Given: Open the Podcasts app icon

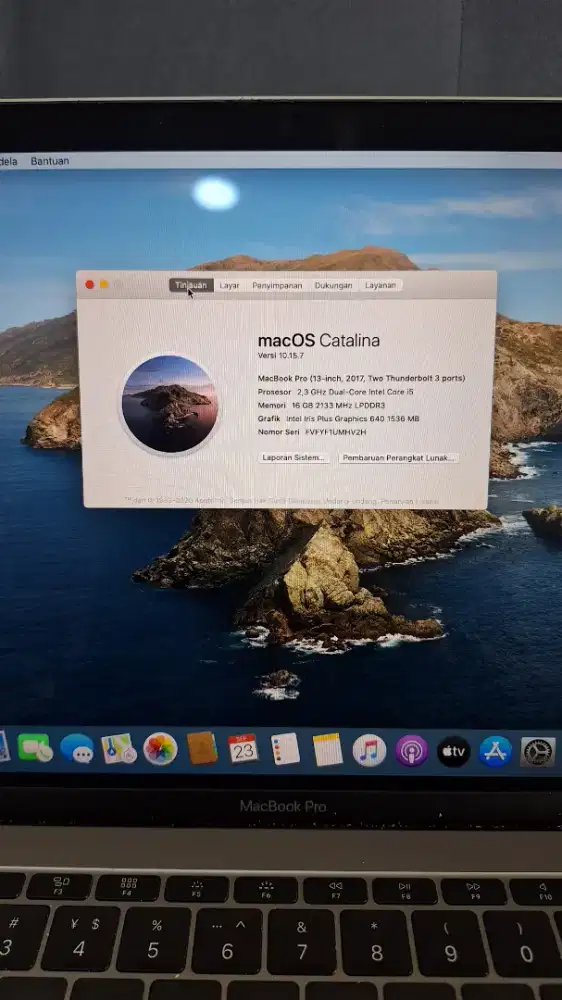Looking at the screenshot, I should coord(411,751).
